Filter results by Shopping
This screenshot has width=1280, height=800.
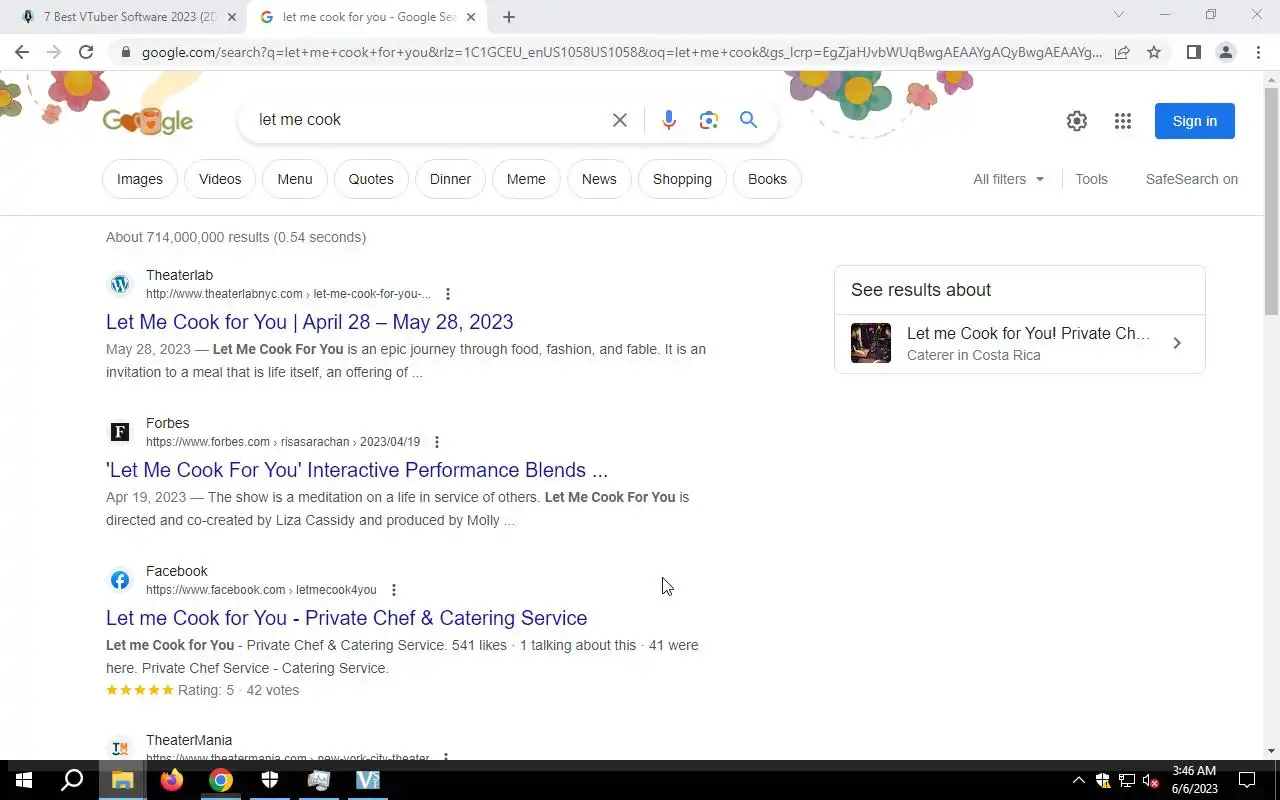(x=682, y=179)
